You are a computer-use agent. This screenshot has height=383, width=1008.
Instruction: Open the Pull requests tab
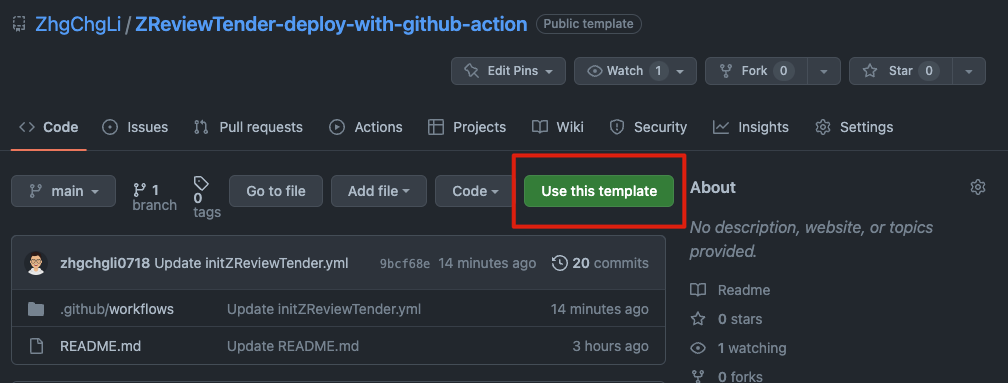[248, 127]
